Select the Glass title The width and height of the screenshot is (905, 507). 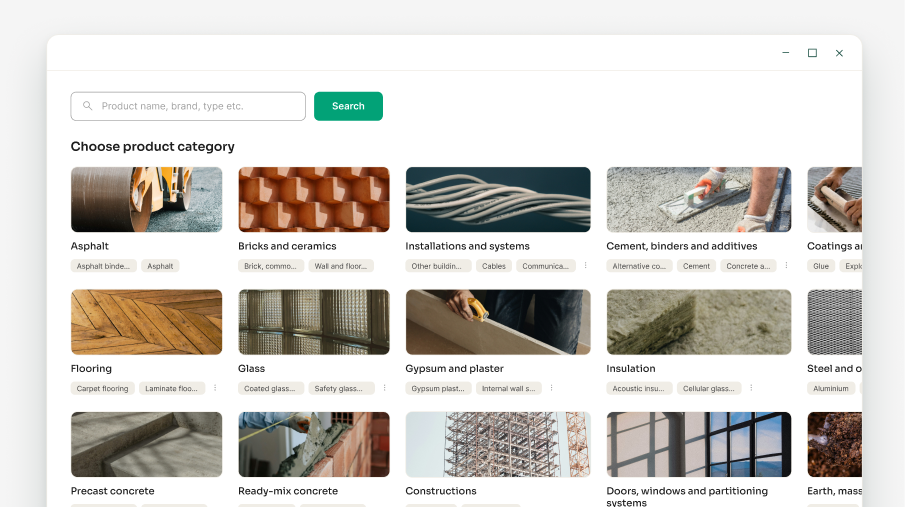[252, 368]
